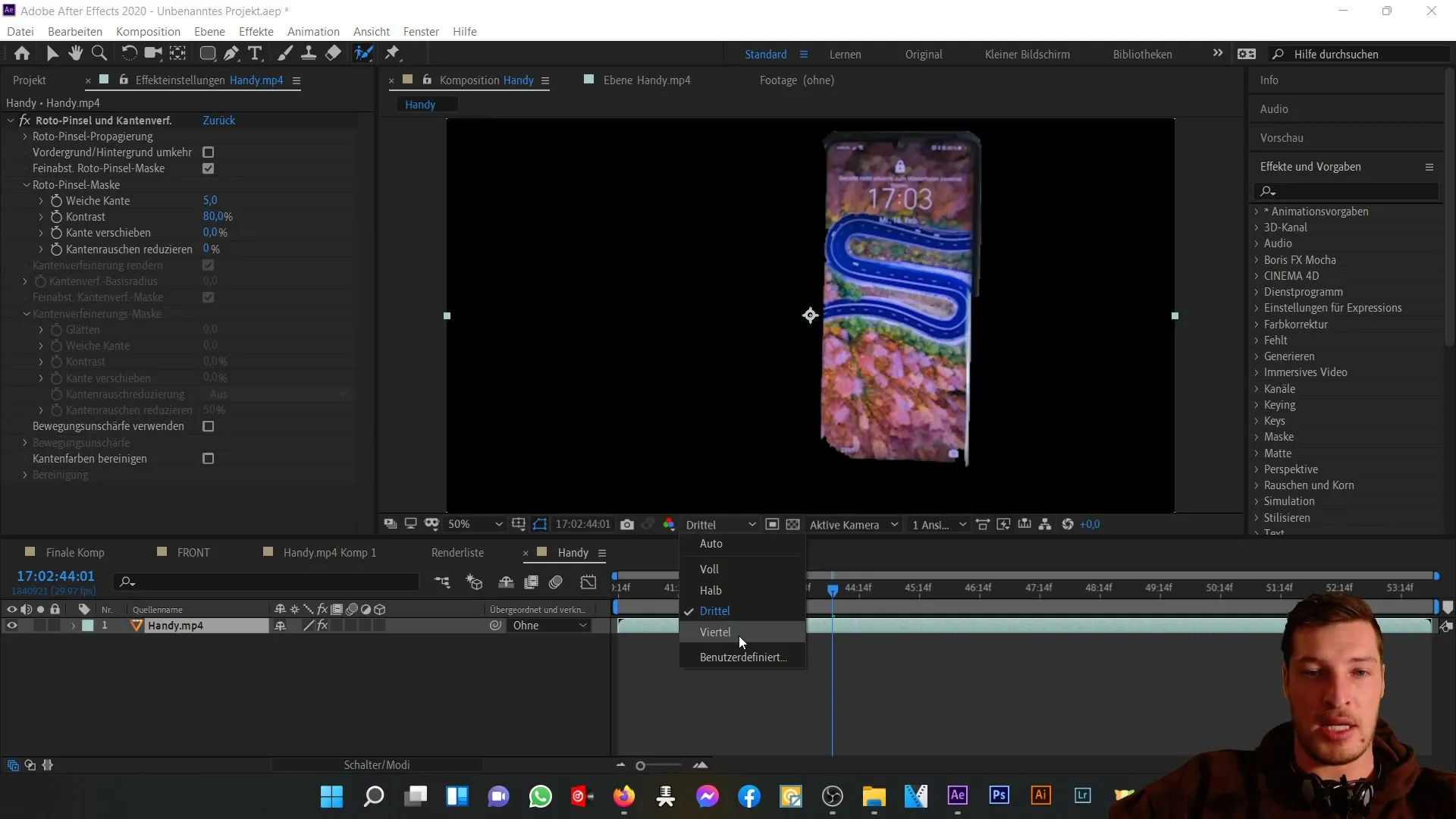Collapse the Roto-Pinsel-Maske group
The width and height of the screenshot is (1456, 819).
27,185
